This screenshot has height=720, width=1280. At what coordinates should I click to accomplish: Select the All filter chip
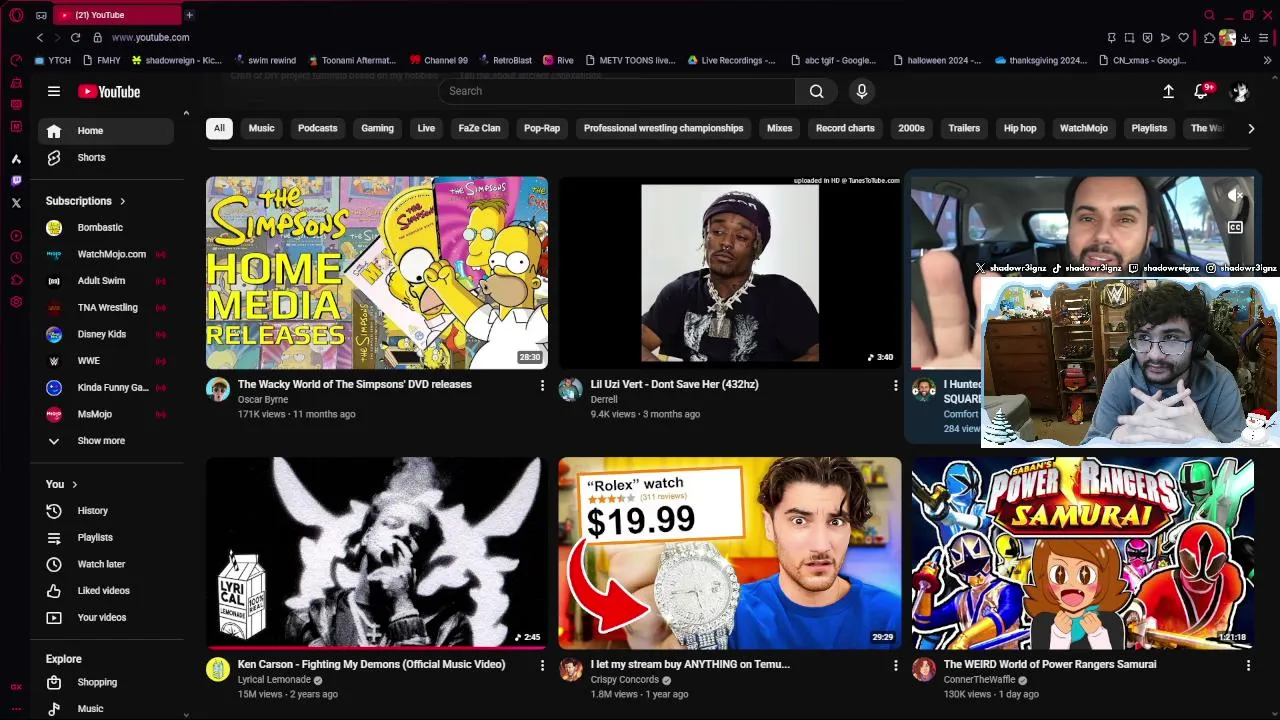219,128
